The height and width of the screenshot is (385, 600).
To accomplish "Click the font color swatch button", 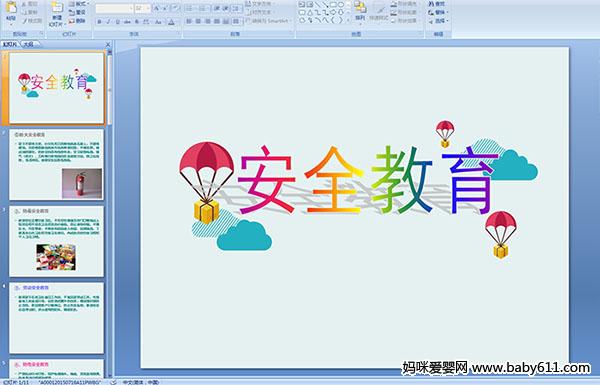I will (x=171, y=22).
